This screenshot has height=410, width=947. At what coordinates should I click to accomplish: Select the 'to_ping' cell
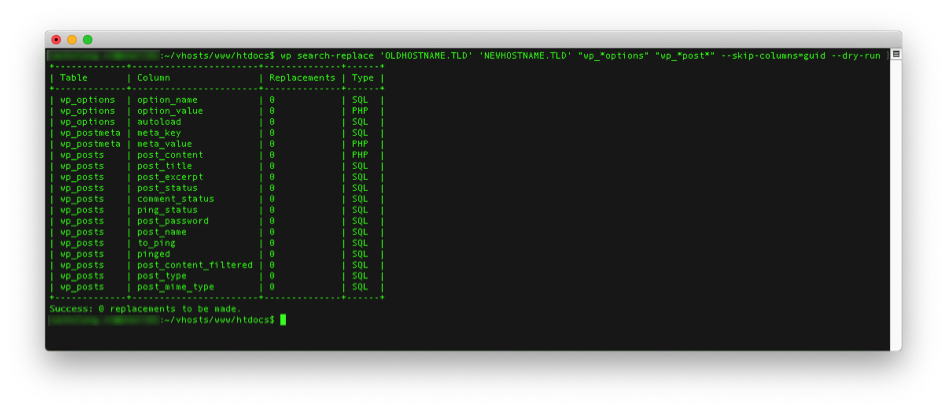coord(156,243)
